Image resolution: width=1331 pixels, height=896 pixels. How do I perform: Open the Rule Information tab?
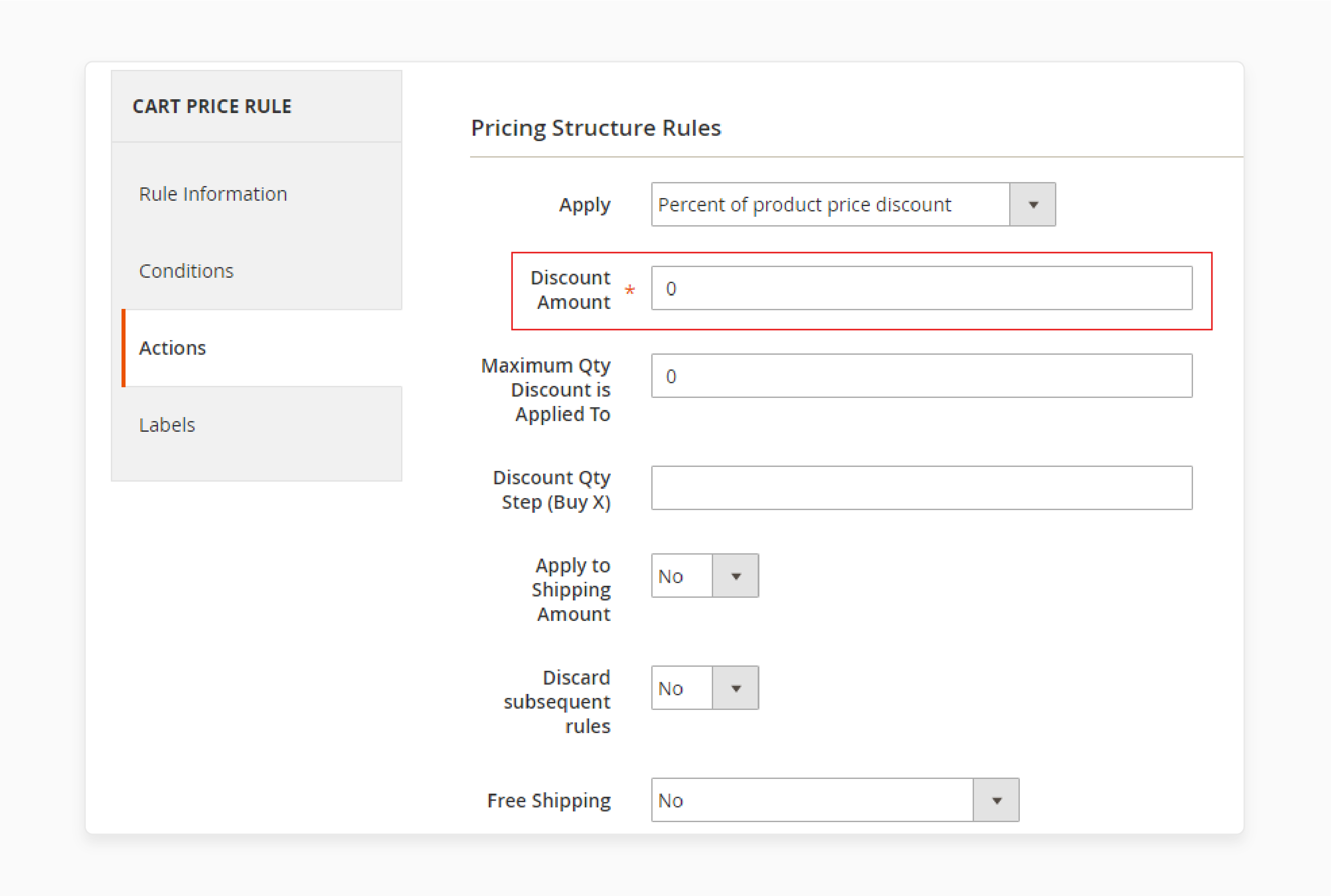click(213, 194)
